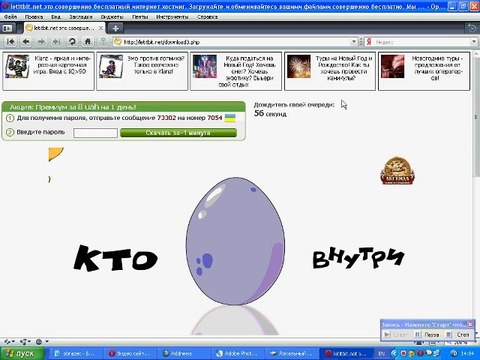Viewport: 480px width, 360px height.
Task: Open the closed tabs trash icon
Action: (472, 28)
